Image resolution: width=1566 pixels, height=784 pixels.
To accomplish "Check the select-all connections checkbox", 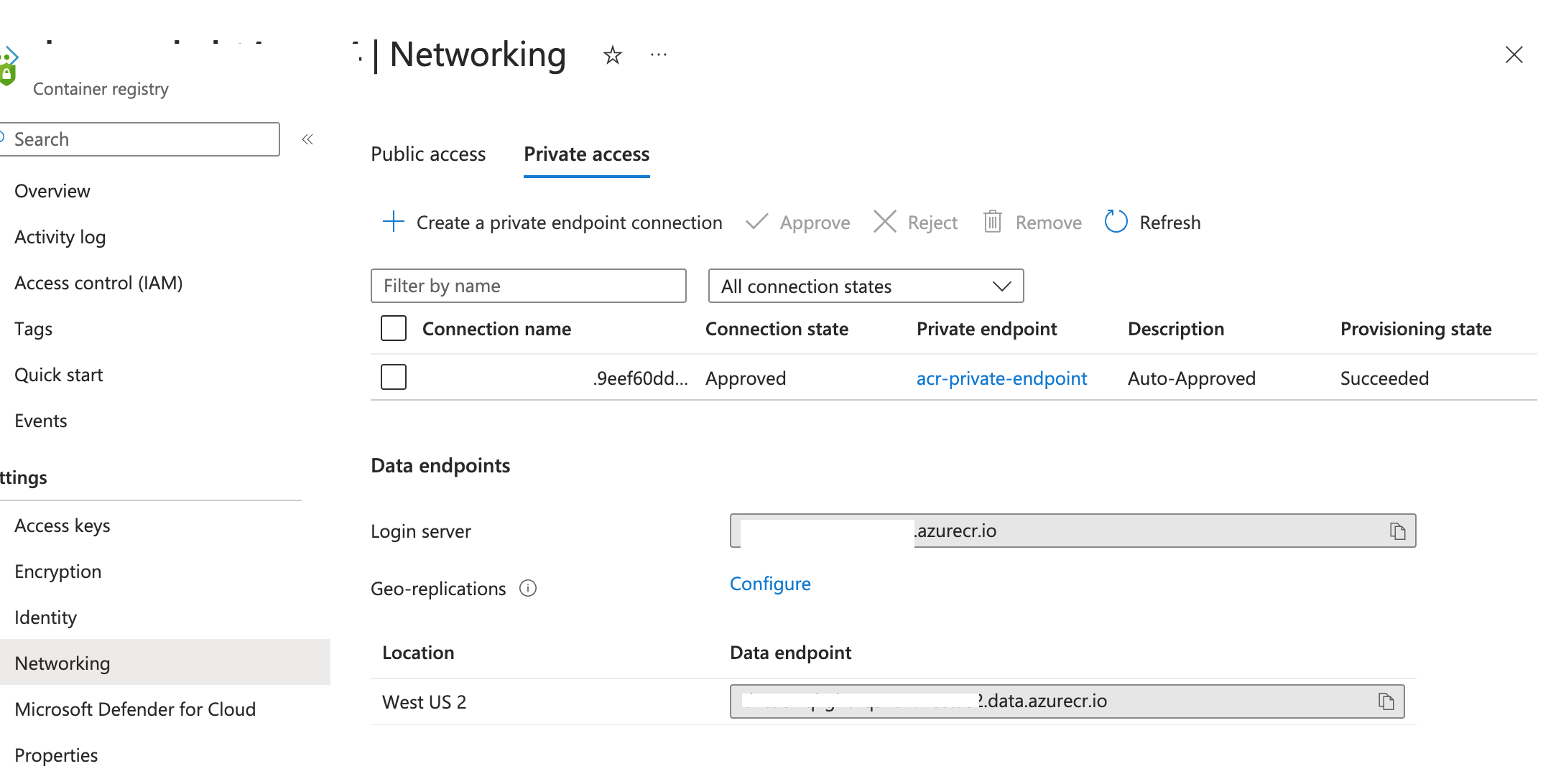I will pos(394,328).
